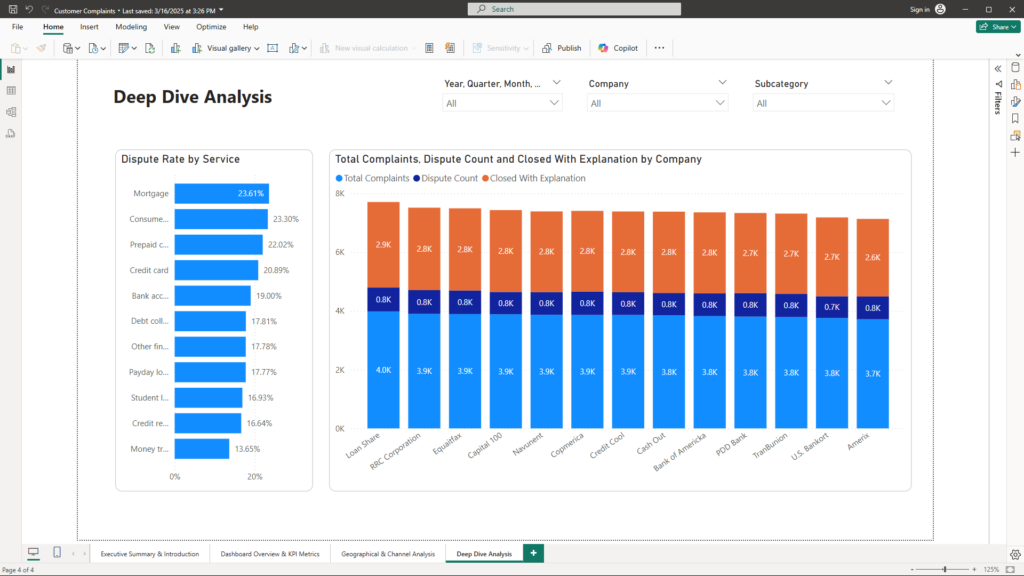Screen dimensions: 1024x576
Task: Click the Search box in title bar
Action: tap(574, 9)
